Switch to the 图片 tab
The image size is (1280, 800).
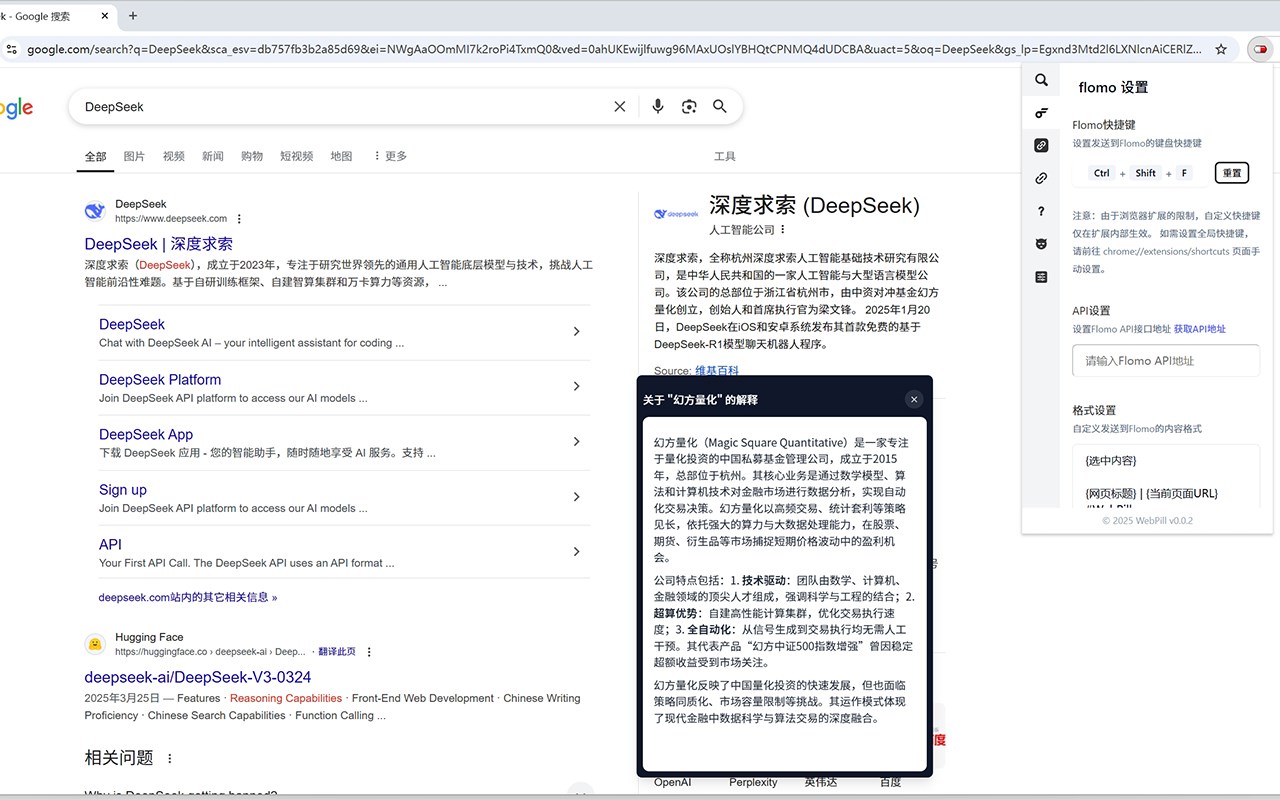(134, 156)
